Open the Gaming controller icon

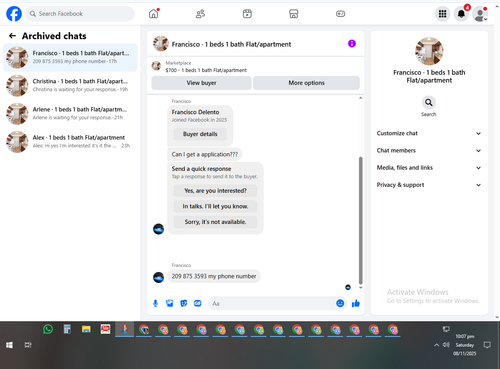pyautogui.click(x=340, y=14)
